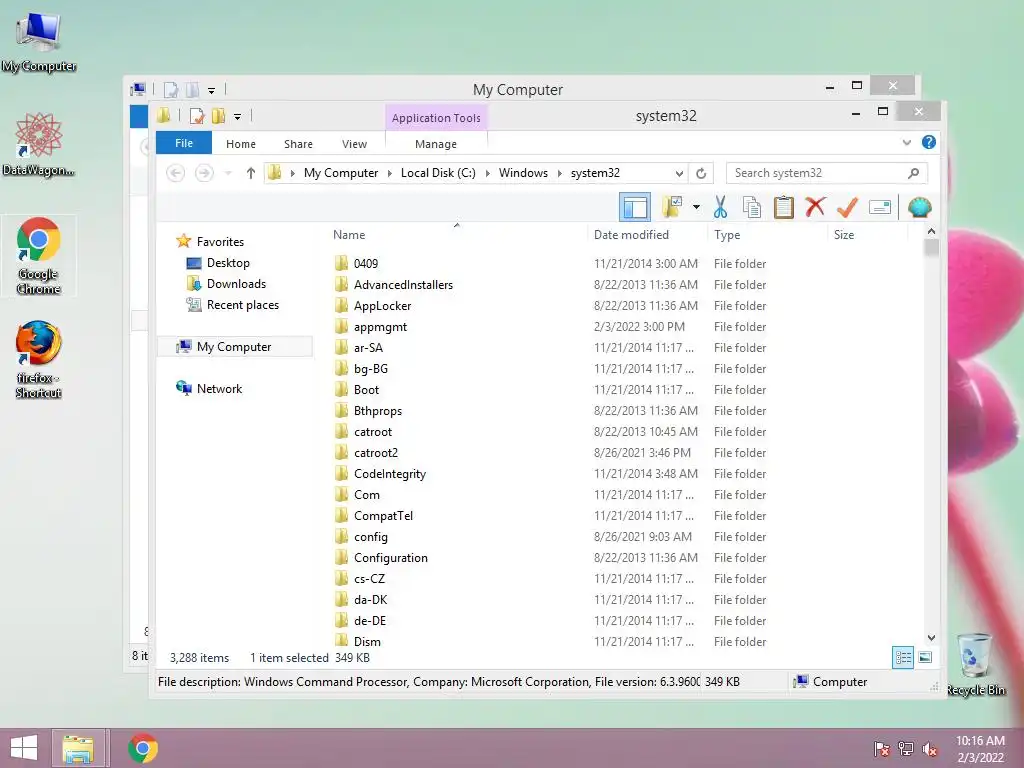Click the Copy toolbar icon
The image size is (1024, 768).
click(752, 208)
